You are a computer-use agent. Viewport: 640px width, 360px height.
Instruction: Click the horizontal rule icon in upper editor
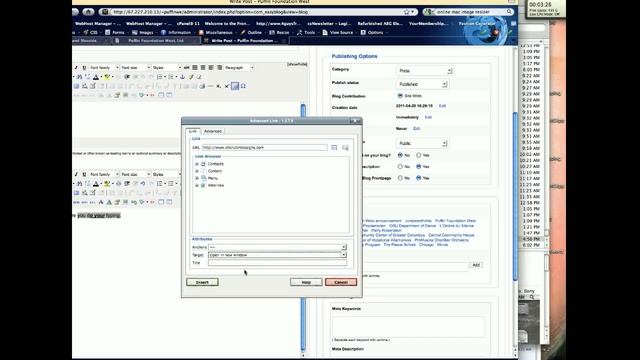click(x=211, y=86)
